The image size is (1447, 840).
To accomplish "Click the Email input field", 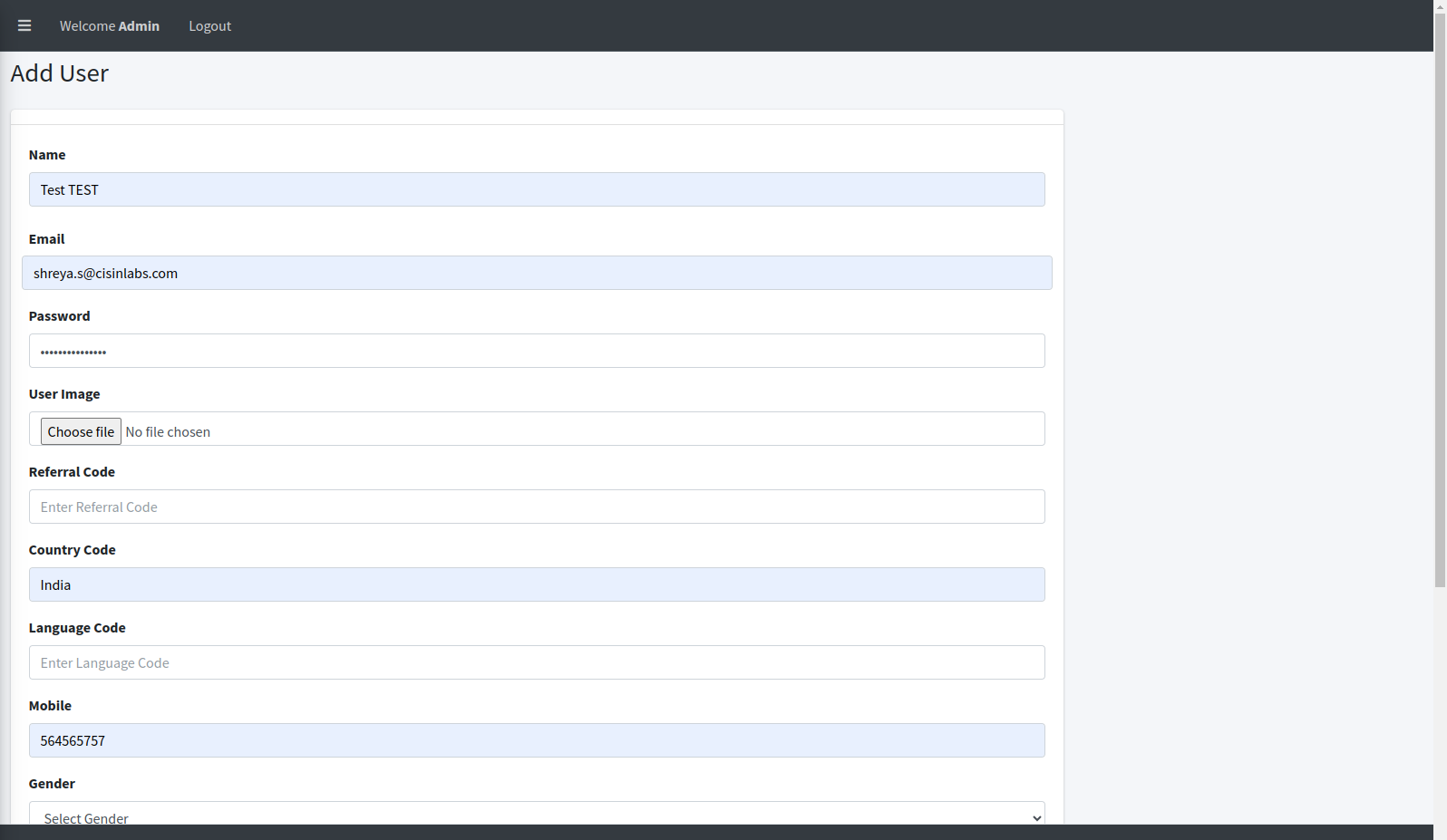I will (x=537, y=273).
